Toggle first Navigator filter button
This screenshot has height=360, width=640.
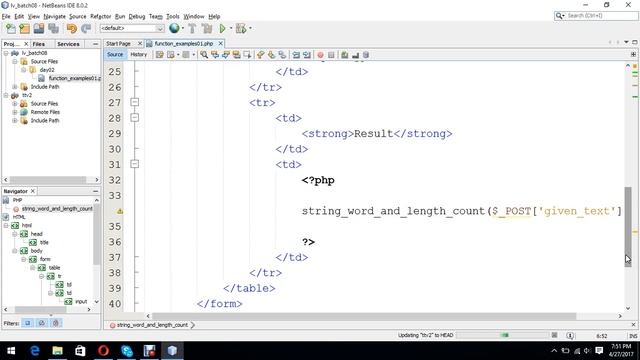point(27,323)
